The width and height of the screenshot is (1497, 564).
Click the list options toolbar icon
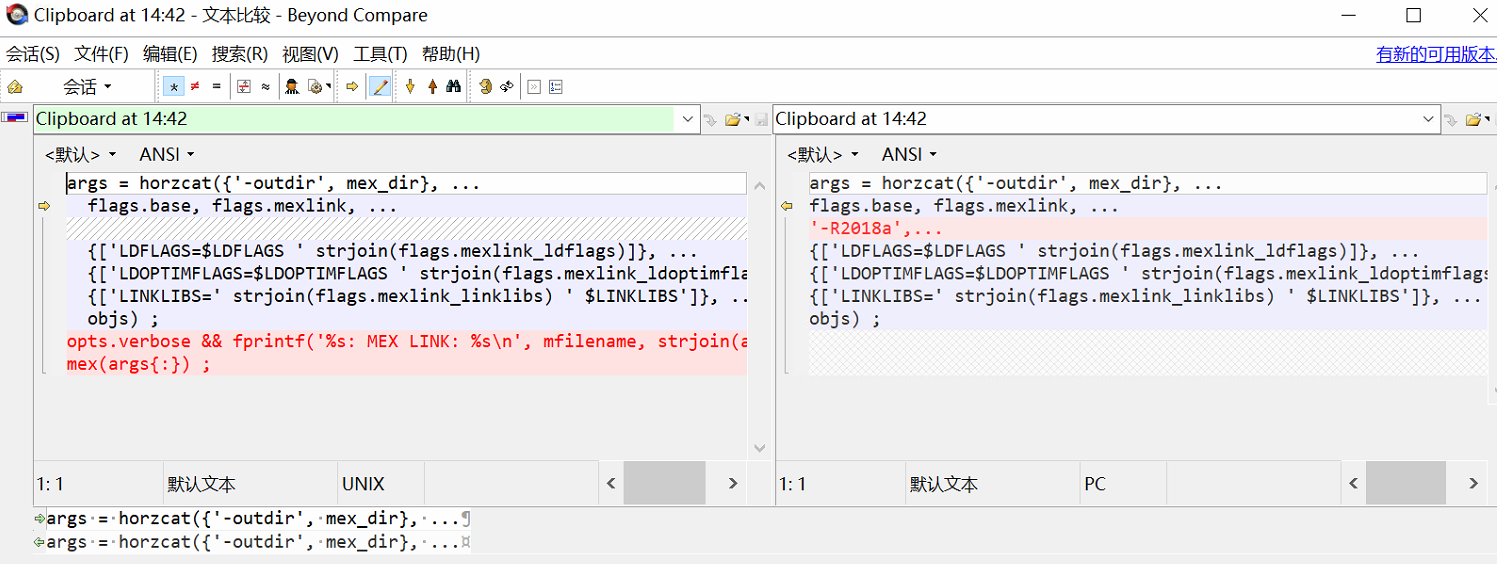(x=556, y=87)
